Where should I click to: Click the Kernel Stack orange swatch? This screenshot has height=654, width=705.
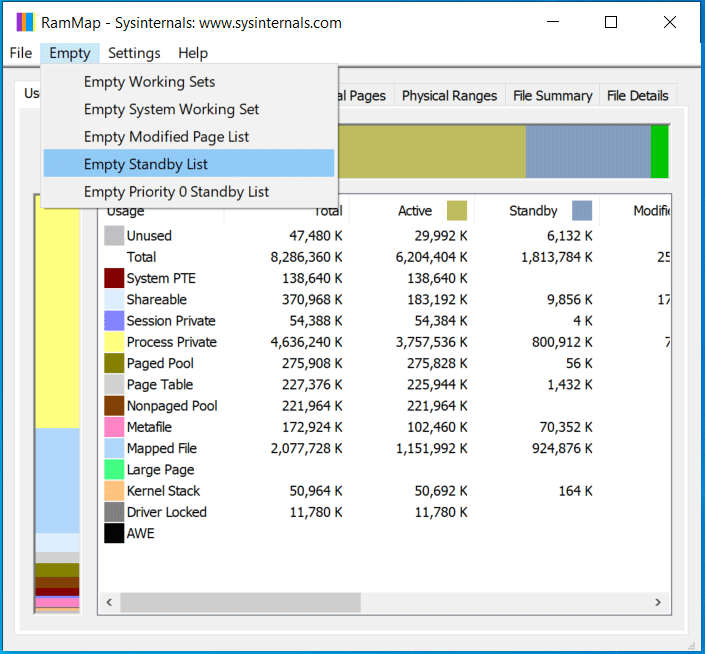[x=114, y=491]
